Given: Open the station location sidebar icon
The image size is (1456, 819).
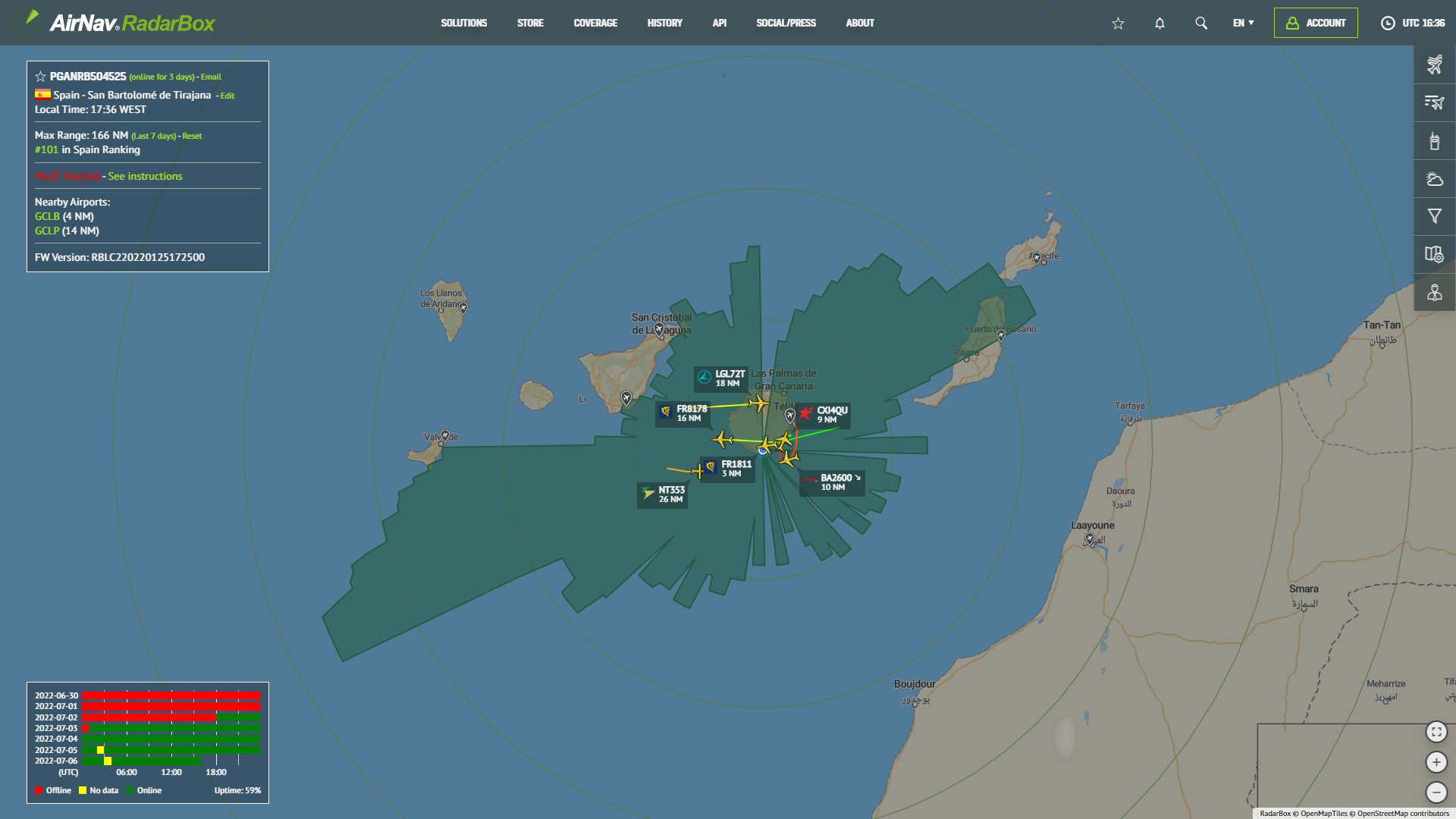Looking at the screenshot, I should (x=1435, y=292).
